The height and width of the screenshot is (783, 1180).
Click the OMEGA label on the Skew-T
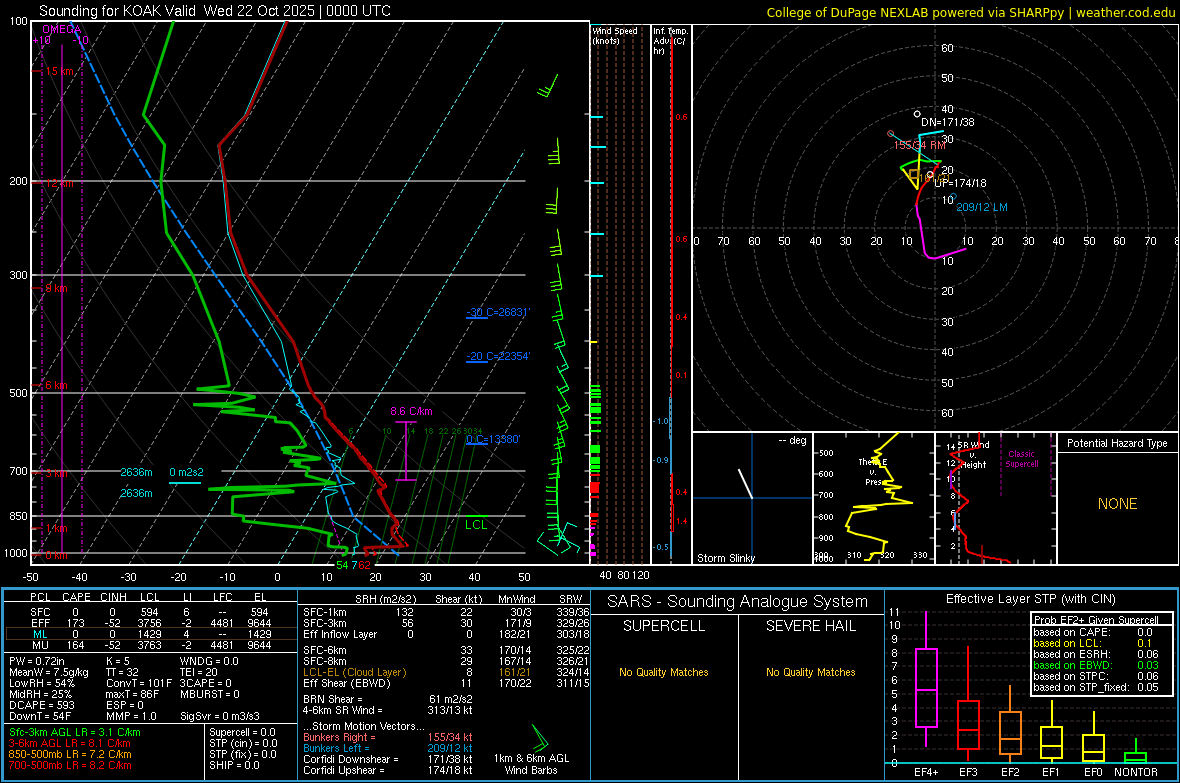pyautogui.click(x=62, y=29)
